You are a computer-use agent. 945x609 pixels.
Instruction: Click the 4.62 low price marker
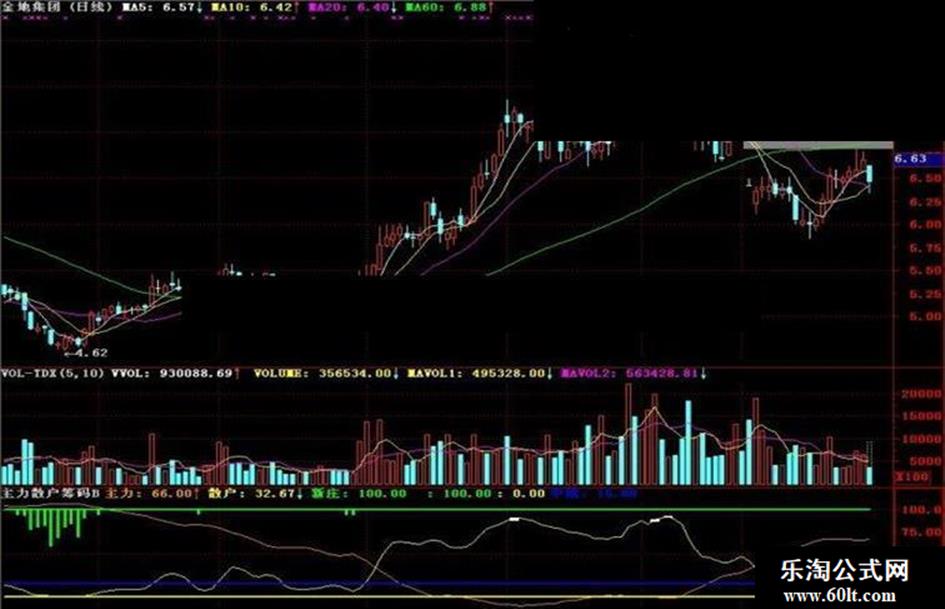(x=86, y=353)
